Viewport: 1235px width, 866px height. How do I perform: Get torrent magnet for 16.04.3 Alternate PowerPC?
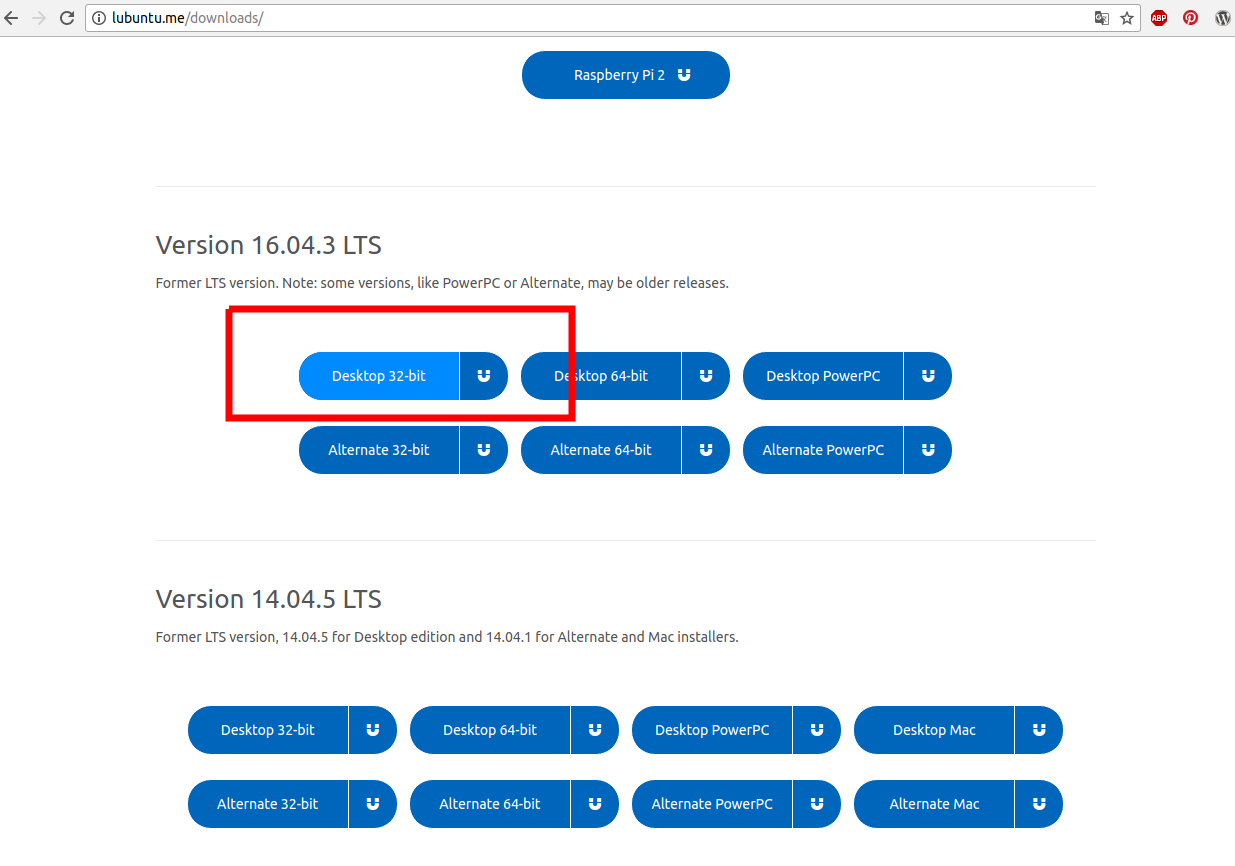[928, 450]
